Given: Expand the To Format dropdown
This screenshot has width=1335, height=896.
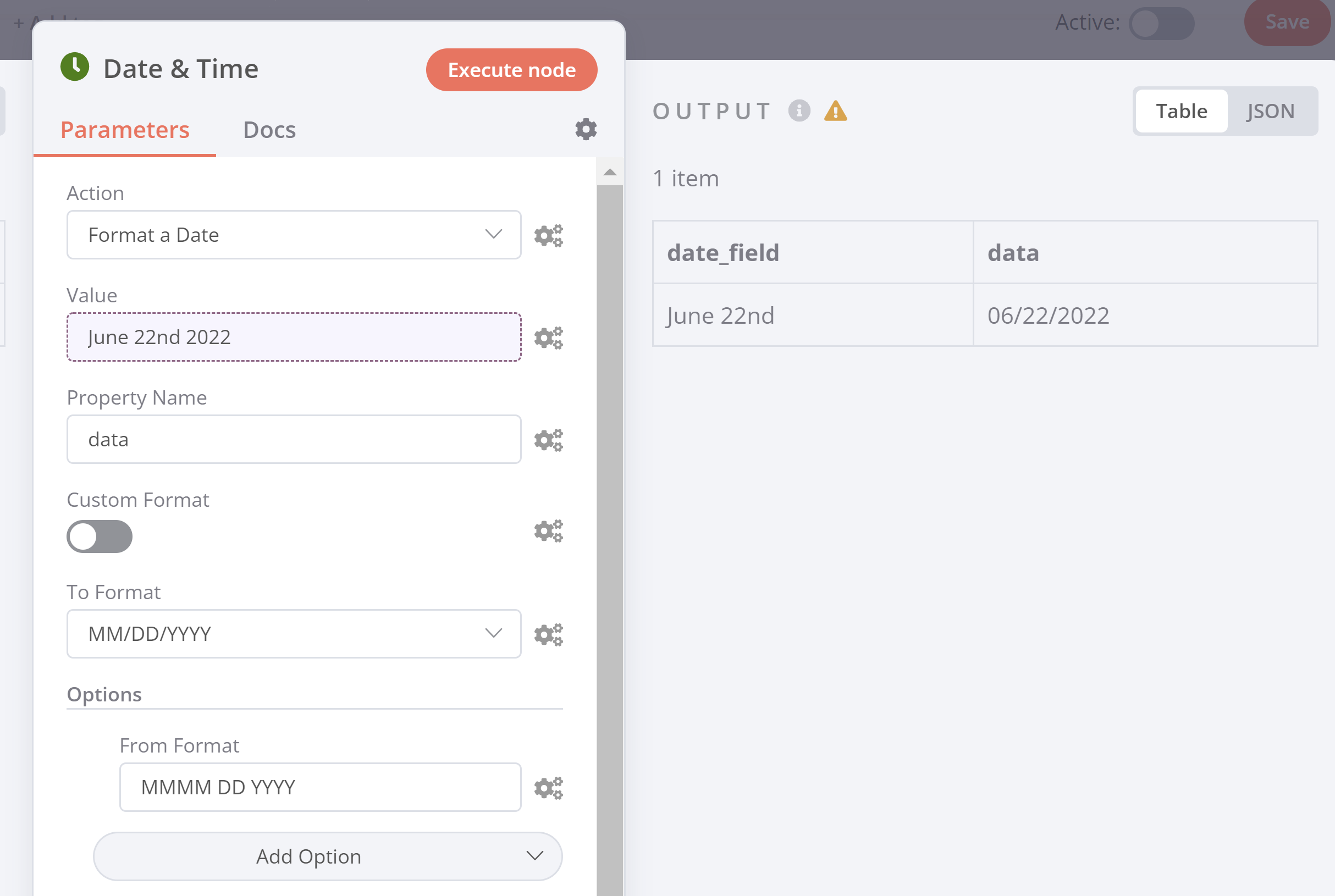Looking at the screenshot, I should [x=294, y=634].
